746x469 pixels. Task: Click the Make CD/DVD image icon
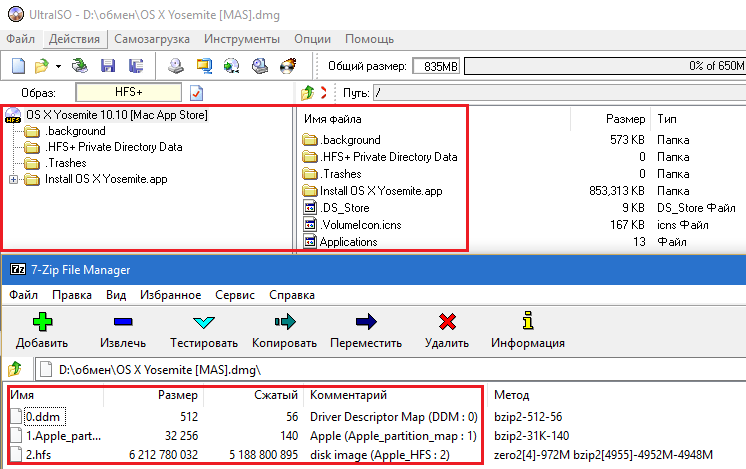(176, 66)
